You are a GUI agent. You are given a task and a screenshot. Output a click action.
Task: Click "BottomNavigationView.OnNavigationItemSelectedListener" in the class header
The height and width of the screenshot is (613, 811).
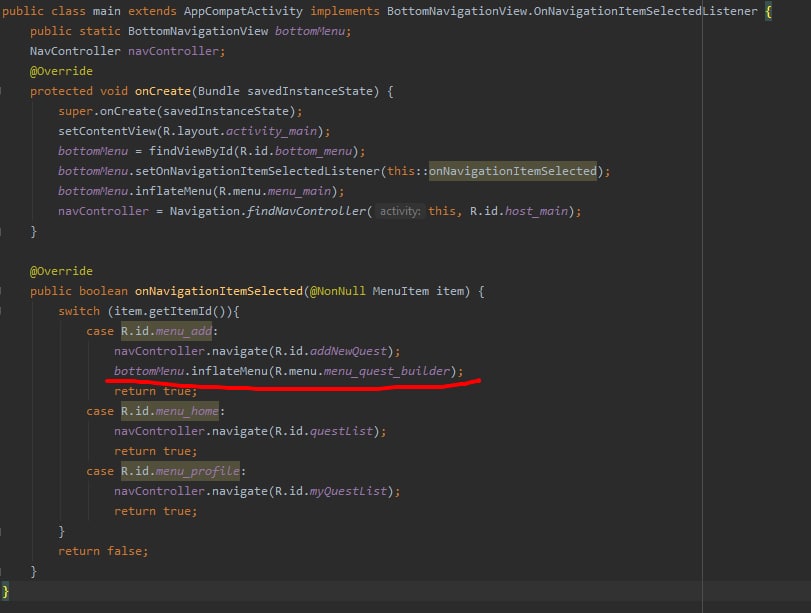[x=572, y=11]
